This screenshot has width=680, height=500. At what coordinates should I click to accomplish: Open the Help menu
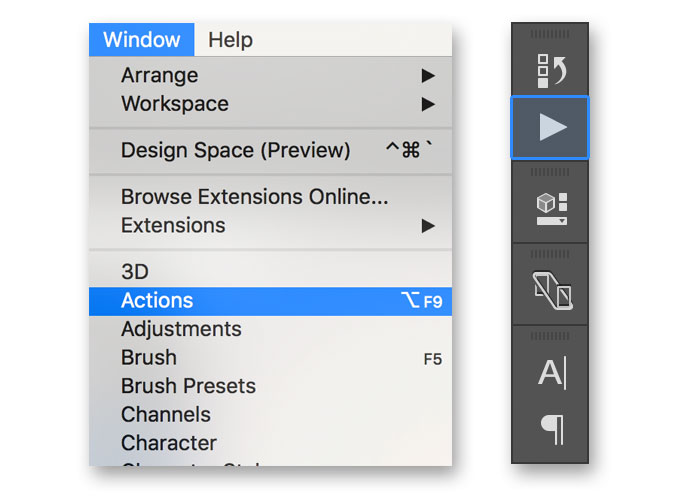[230, 40]
